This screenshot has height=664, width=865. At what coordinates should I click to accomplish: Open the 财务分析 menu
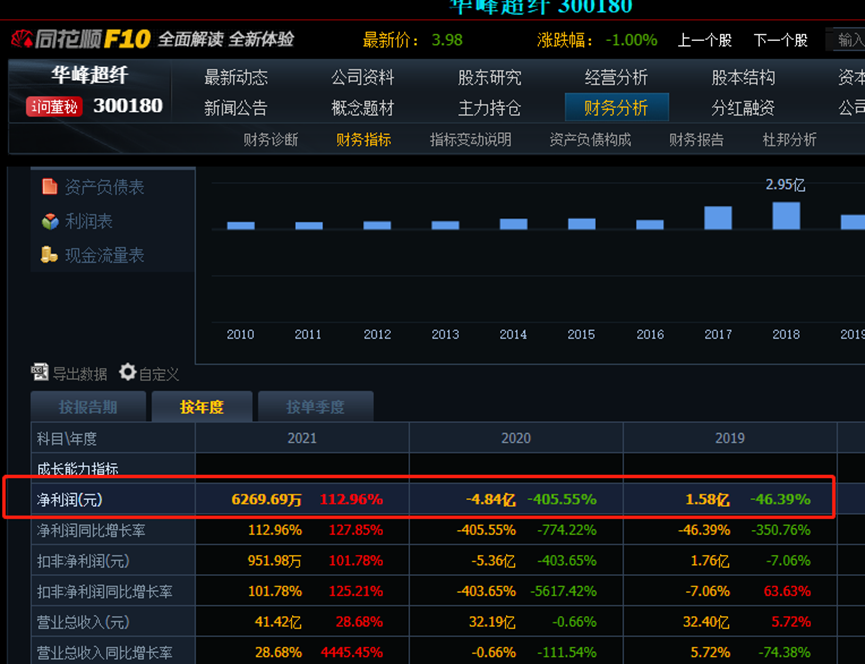tap(616, 107)
